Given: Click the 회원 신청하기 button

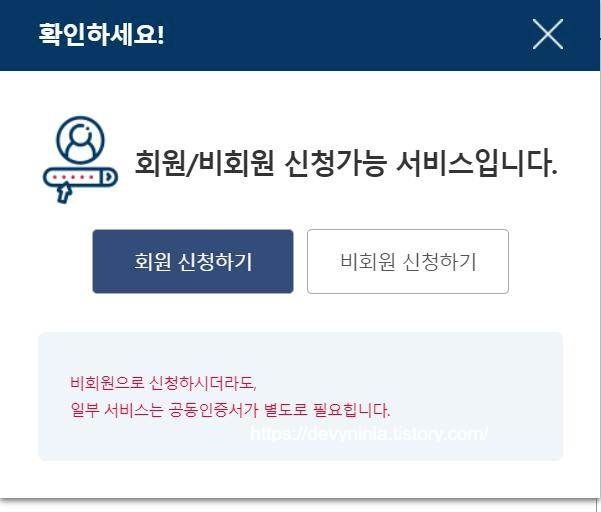Looking at the screenshot, I should pos(193,261).
